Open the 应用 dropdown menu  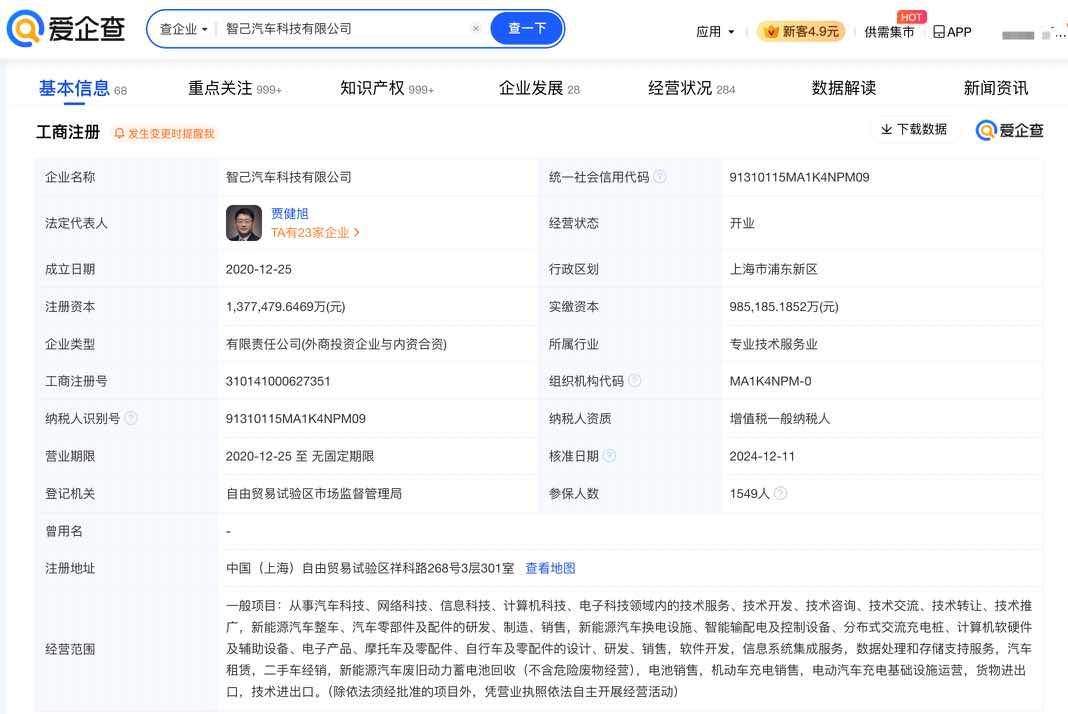(x=715, y=31)
